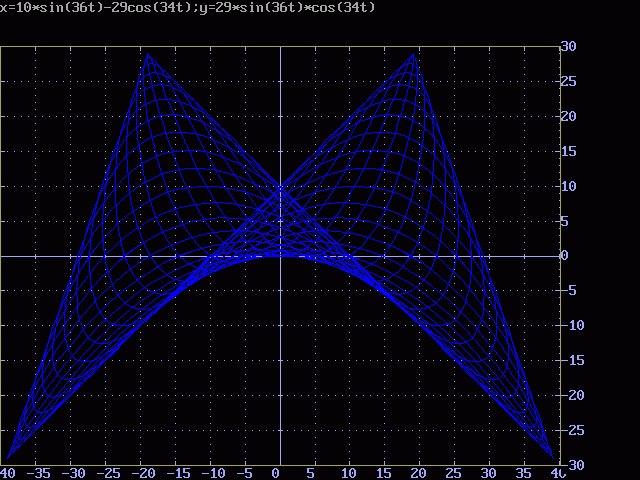This screenshot has width=640, height=480.
Task: Click the curve's bottom-left pointed tip
Action: [x=8, y=458]
